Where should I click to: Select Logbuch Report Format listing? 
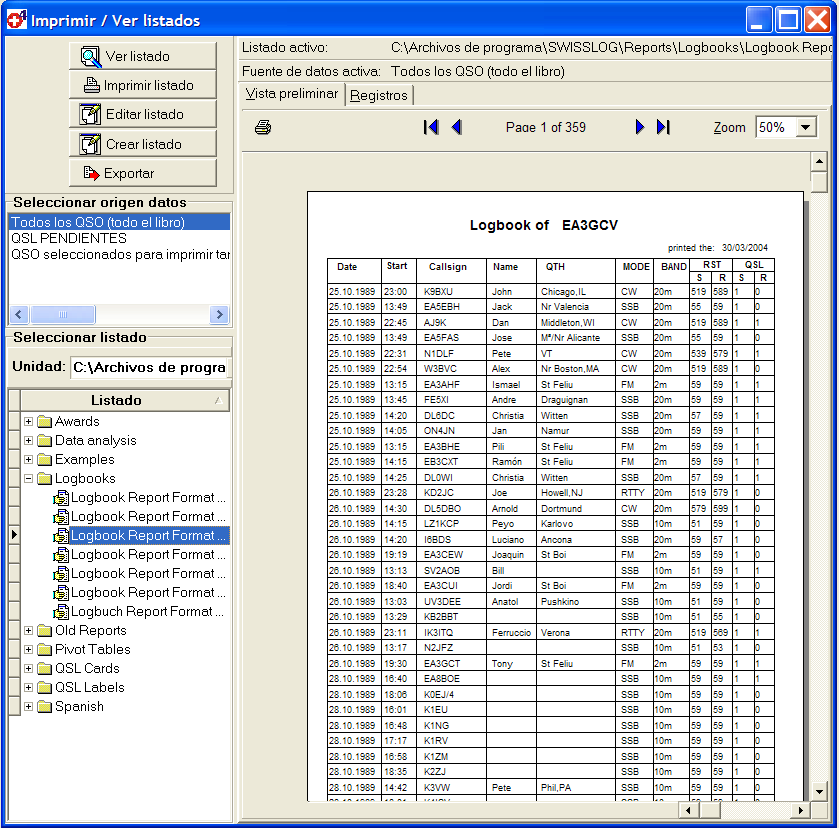tap(147, 612)
